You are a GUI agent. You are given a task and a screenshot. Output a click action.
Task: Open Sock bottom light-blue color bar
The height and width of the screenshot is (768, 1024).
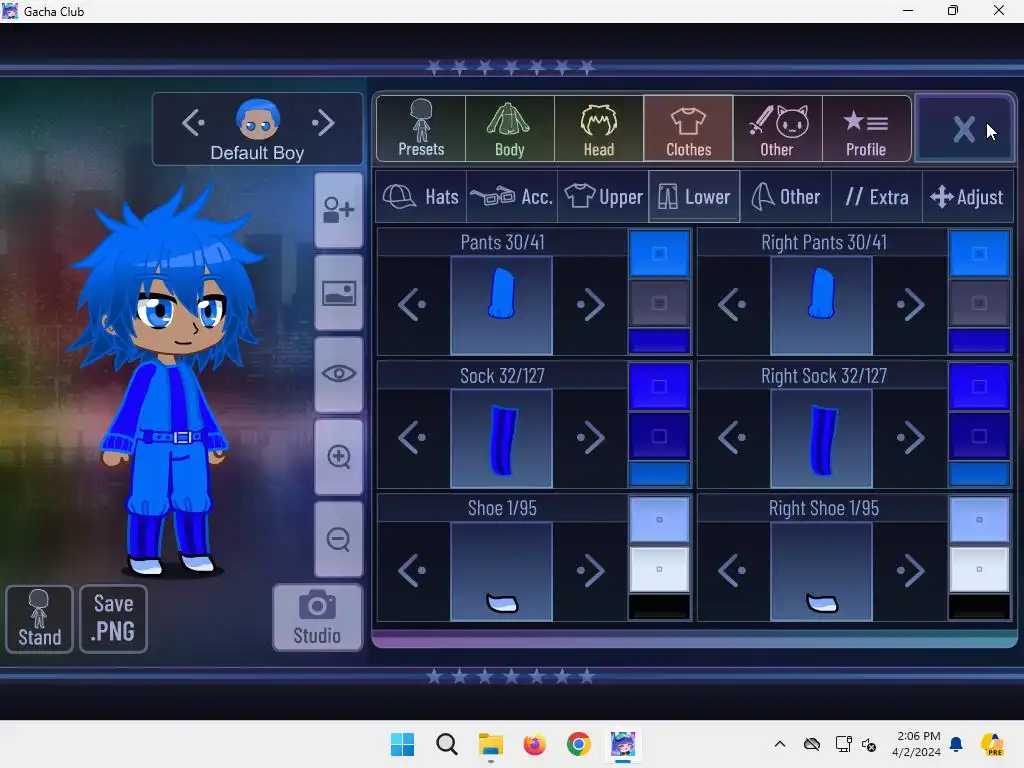[x=659, y=474]
